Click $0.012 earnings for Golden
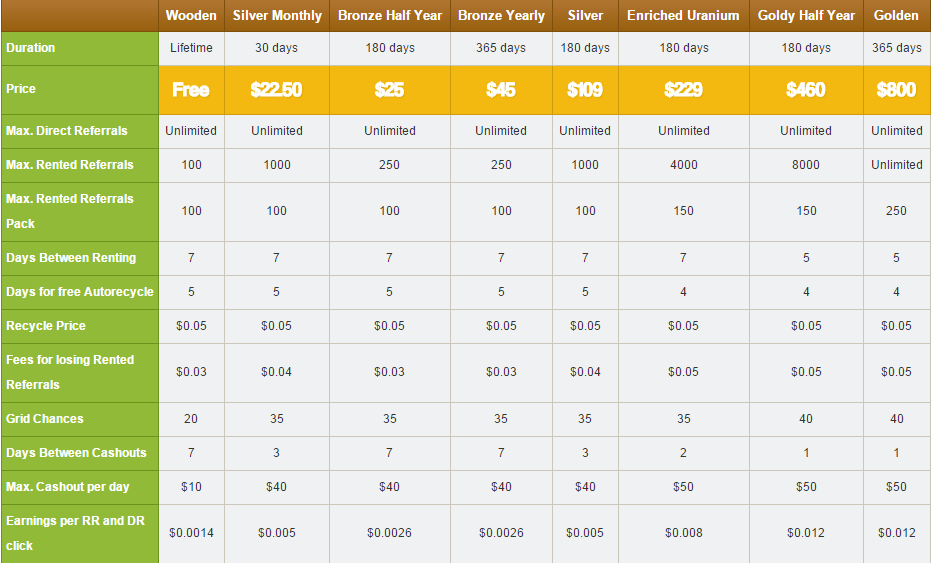 (897, 533)
